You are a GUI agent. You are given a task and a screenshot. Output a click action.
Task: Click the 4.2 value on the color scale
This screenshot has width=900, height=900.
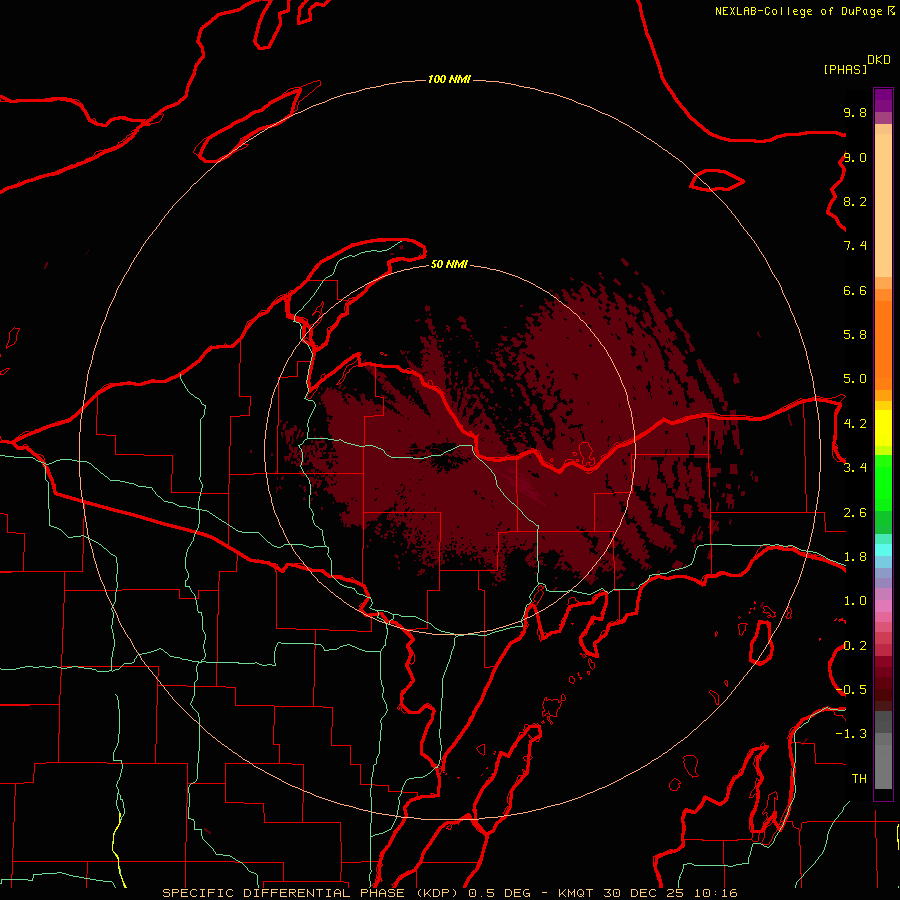(x=855, y=424)
